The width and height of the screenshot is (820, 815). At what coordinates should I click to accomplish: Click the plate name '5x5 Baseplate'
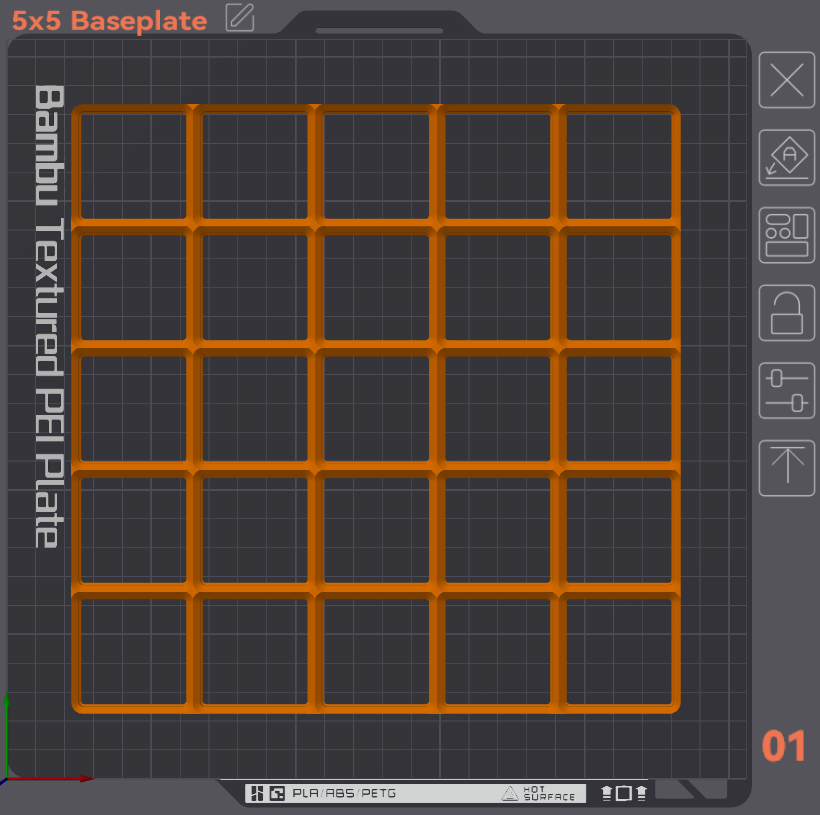(110, 21)
